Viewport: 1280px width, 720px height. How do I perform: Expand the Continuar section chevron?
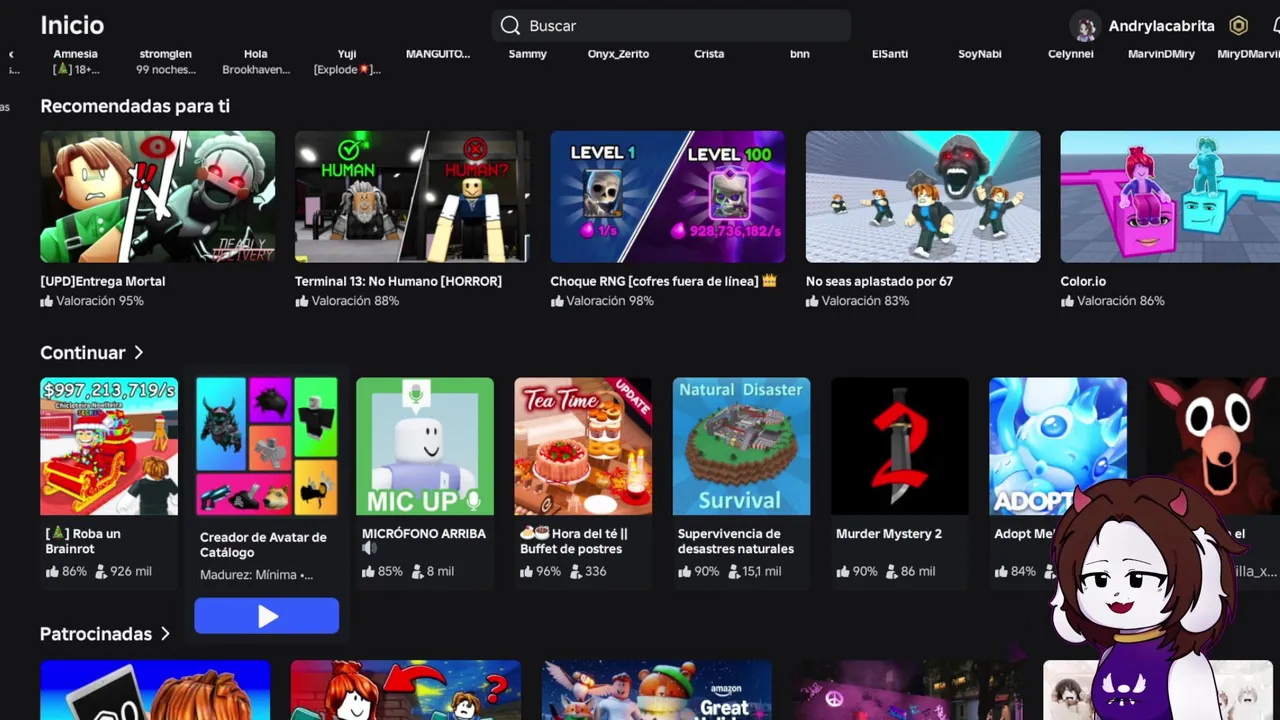click(x=139, y=353)
